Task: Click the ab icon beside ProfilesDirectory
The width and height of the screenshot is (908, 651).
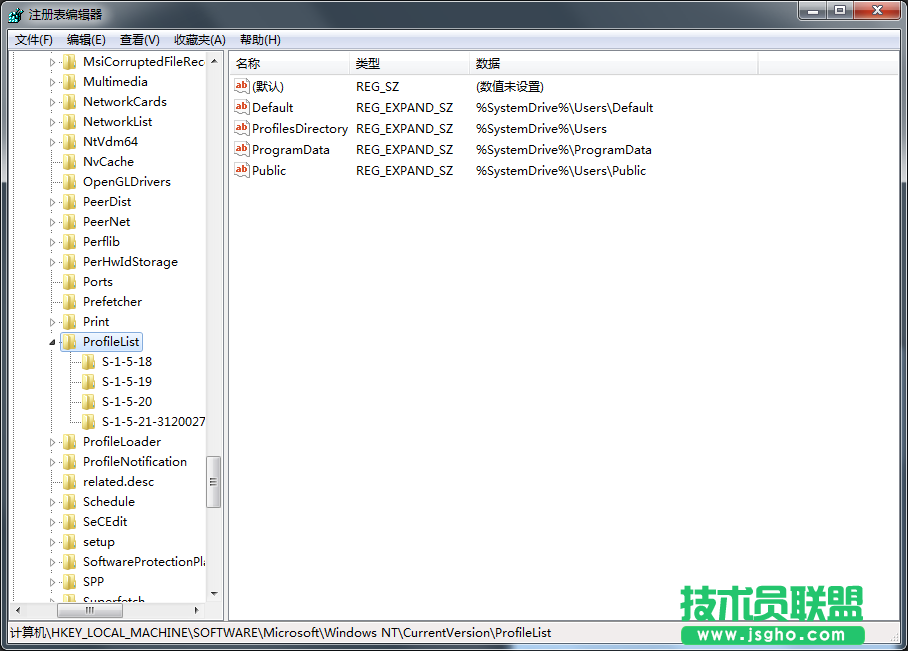Action: 241,128
